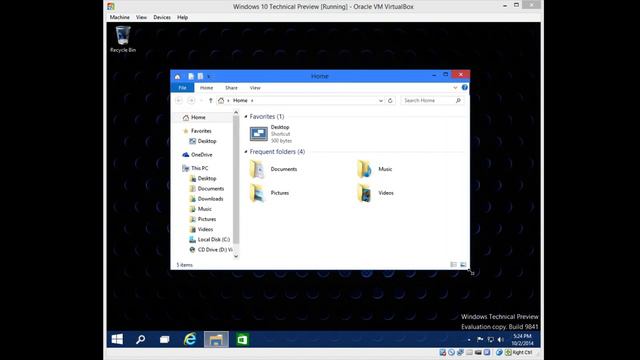The image size is (640, 360).
Task: Switch to the Share ribbon tab
Action: point(231,88)
